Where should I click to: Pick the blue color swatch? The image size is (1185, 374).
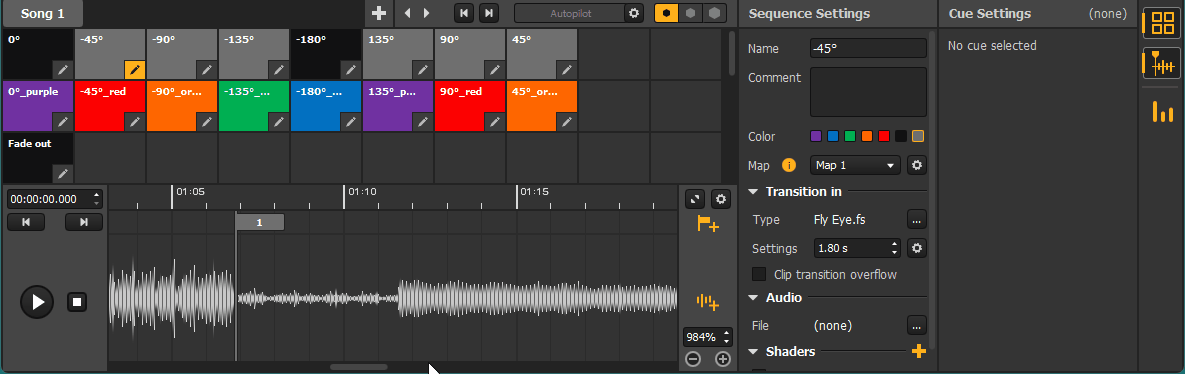[833, 137]
